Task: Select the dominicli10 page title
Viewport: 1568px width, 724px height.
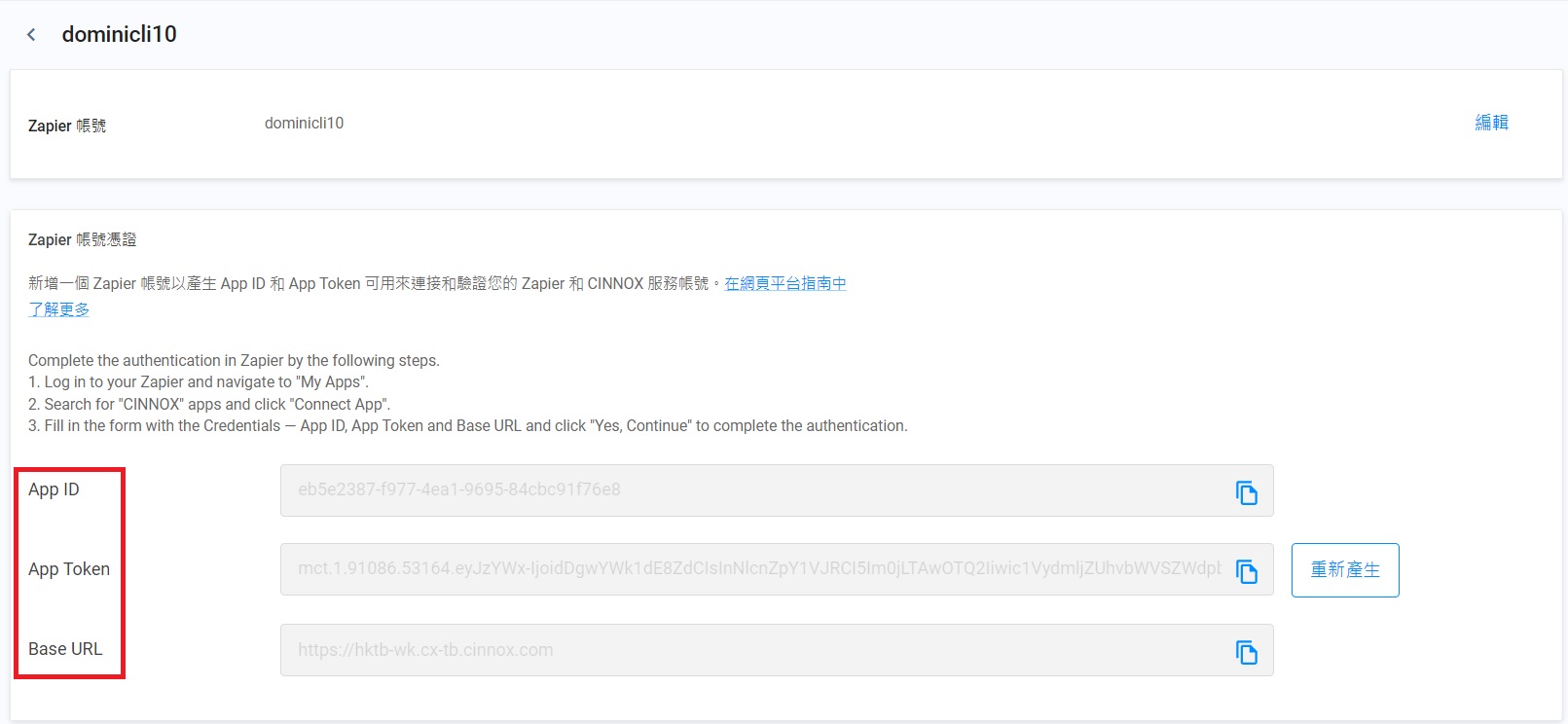Action: pos(120,34)
